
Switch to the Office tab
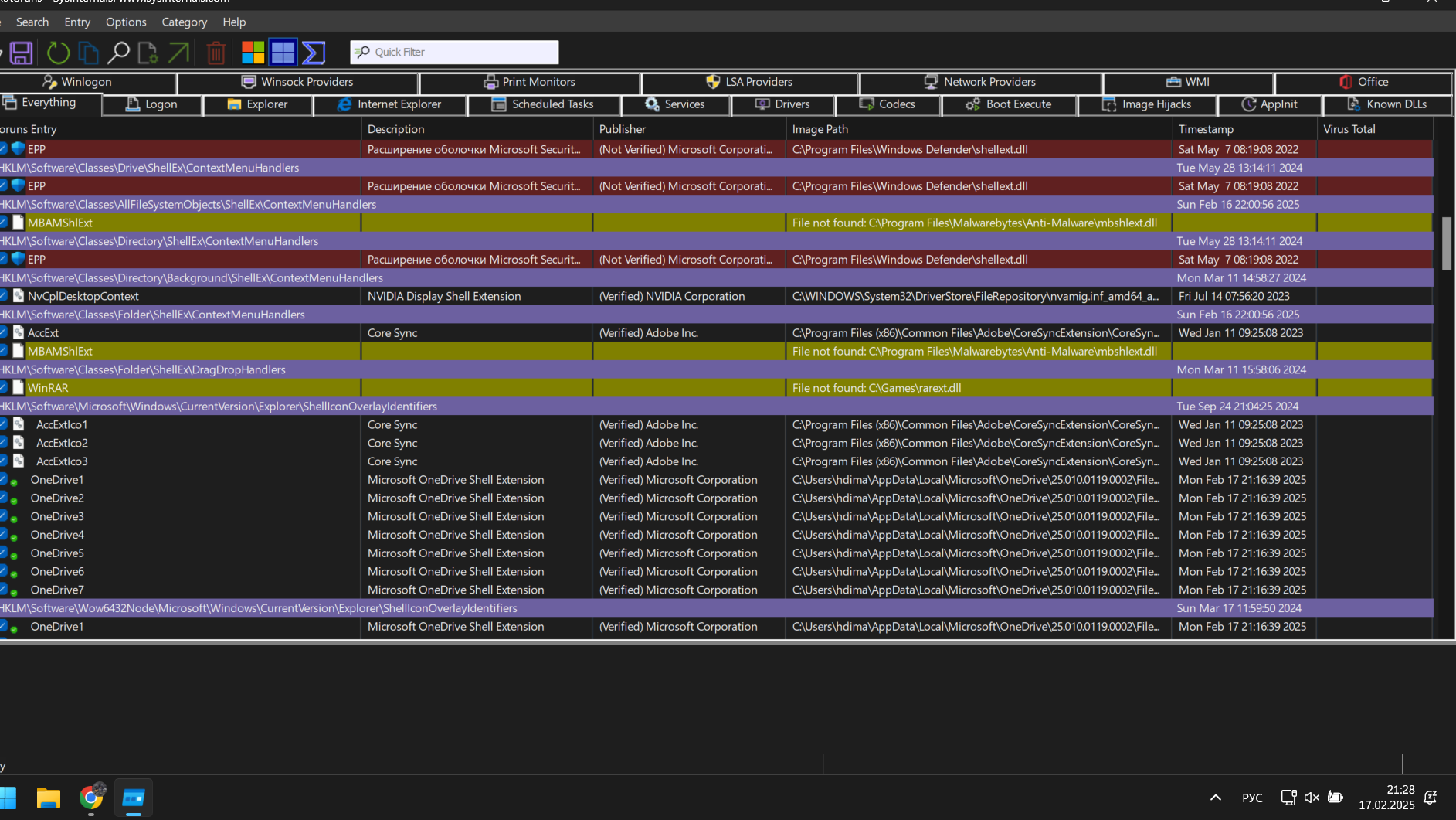coord(1363,82)
